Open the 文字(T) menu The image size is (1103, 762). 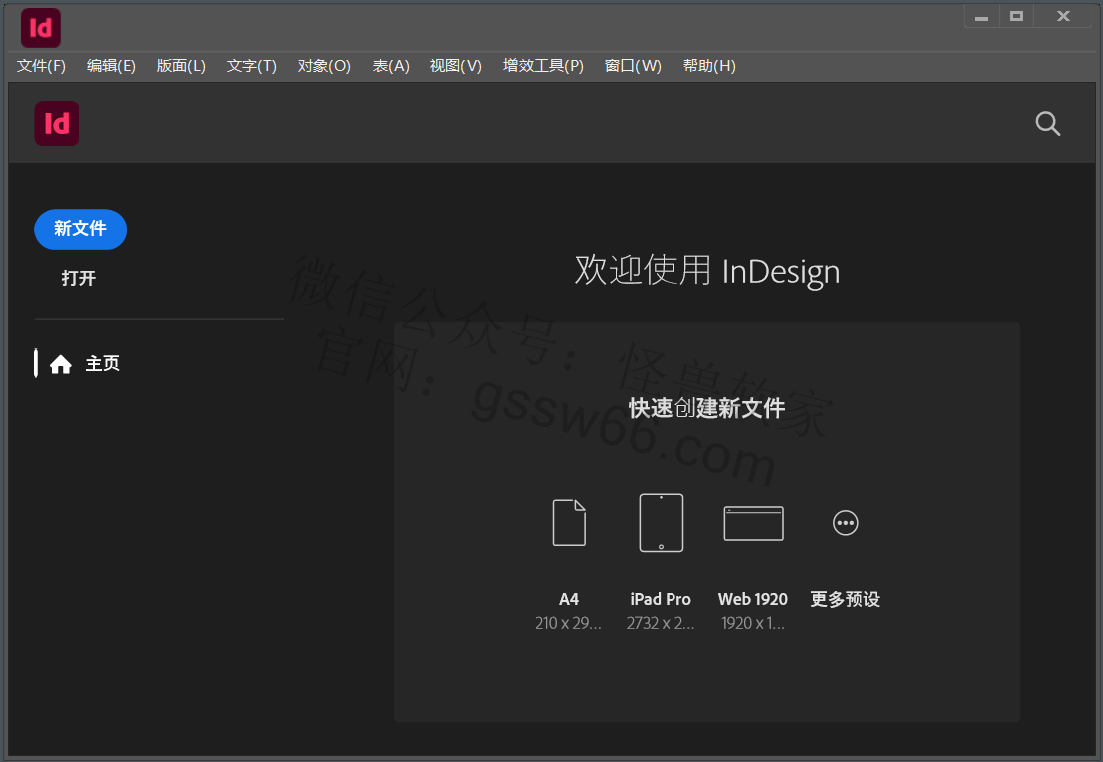point(251,66)
